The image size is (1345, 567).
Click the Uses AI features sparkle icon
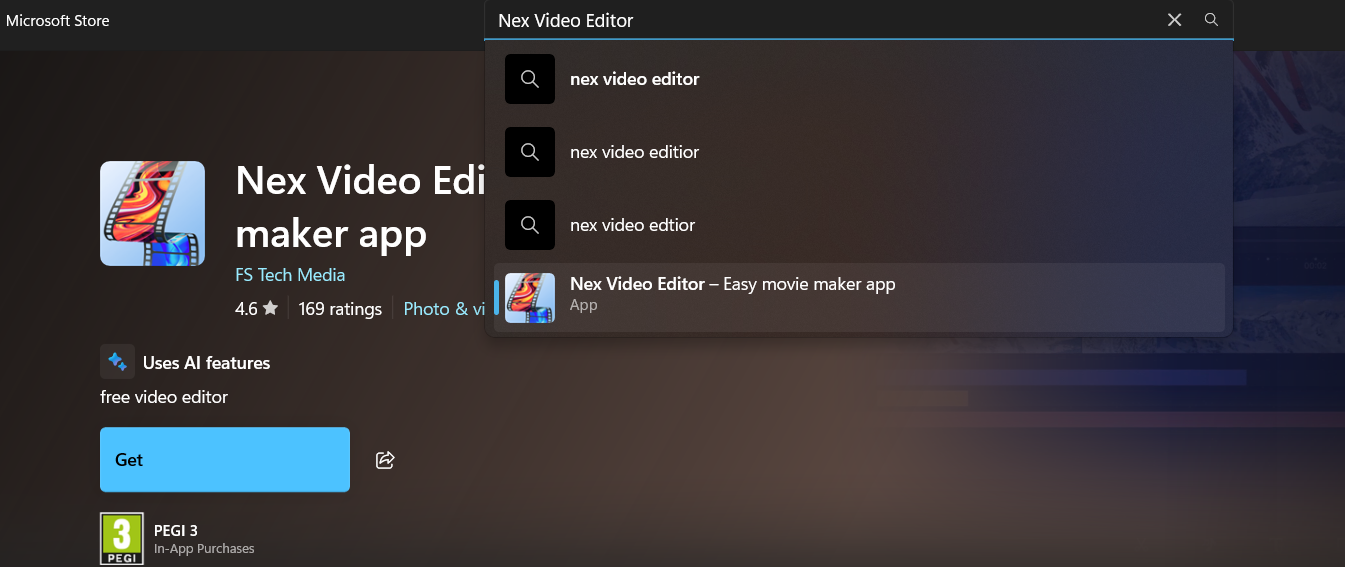click(117, 362)
